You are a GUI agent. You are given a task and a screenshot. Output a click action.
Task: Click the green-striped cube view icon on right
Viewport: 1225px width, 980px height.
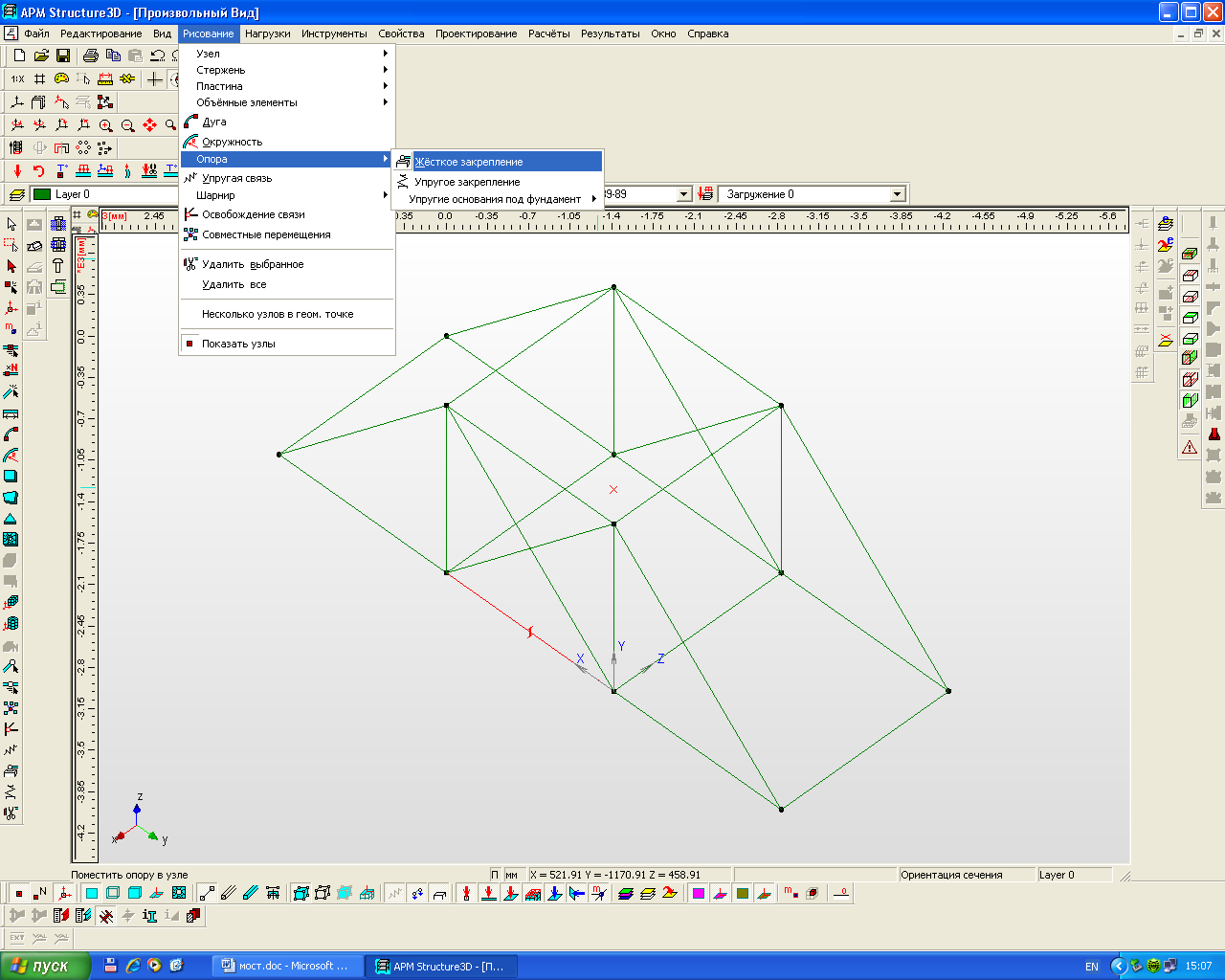[1190, 400]
